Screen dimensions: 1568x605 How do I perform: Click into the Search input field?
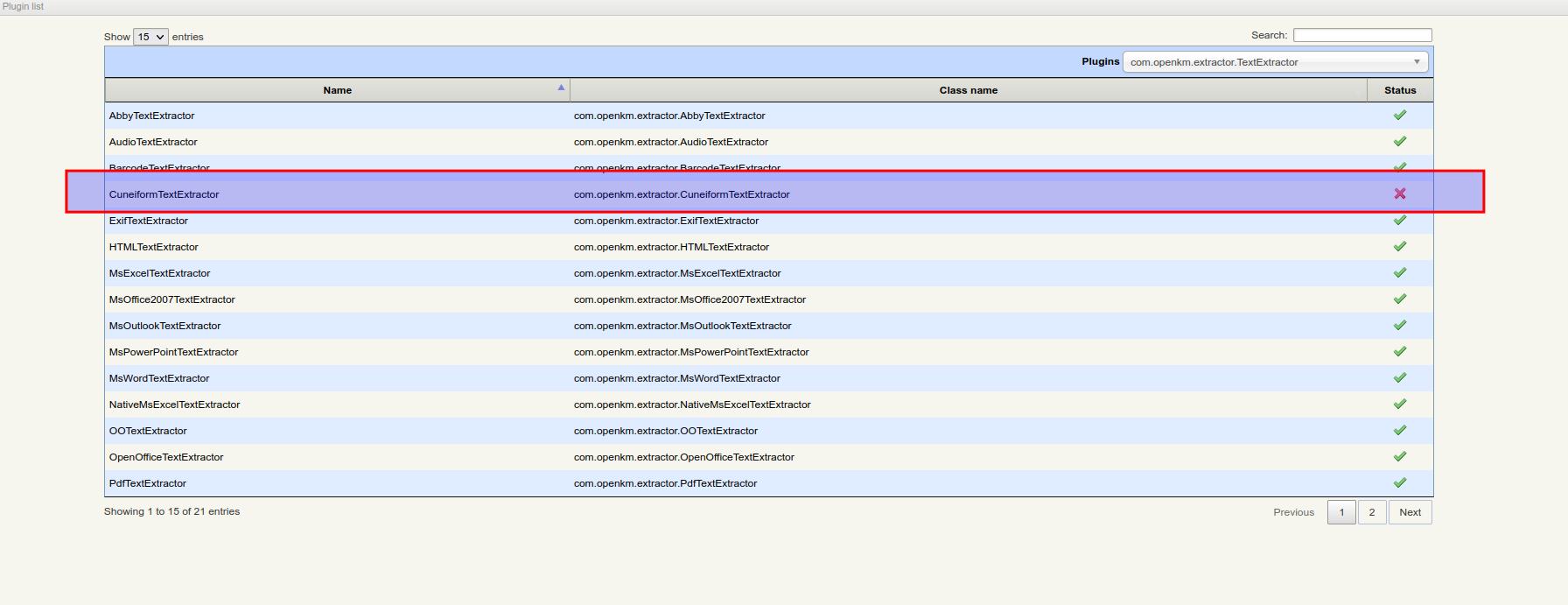click(x=1361, y=35)
